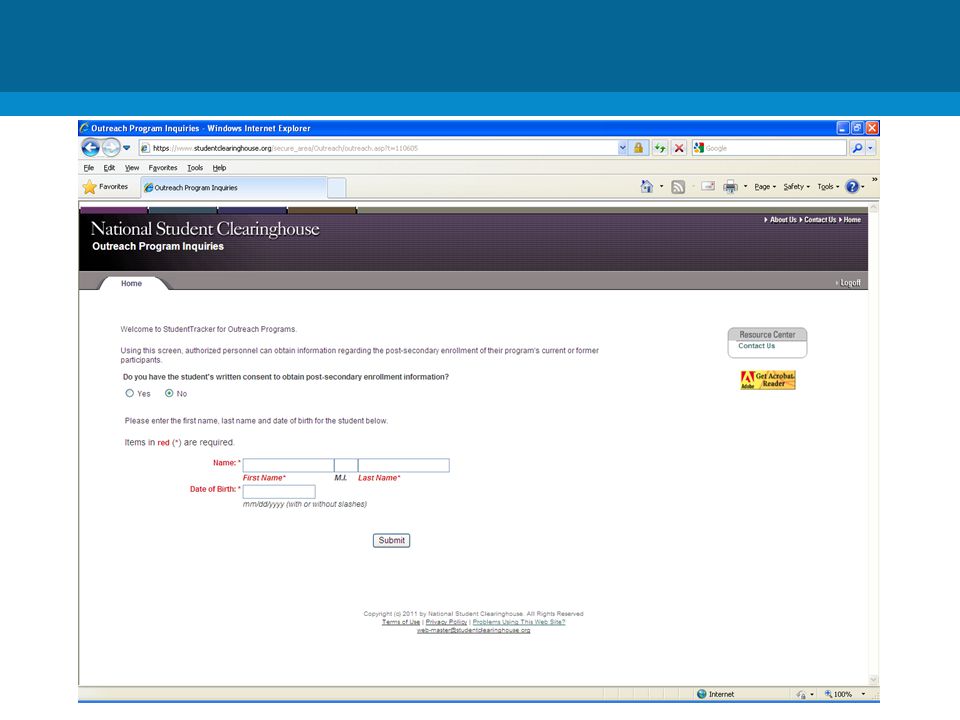Click the Logoff link
960x720 pixels.
850,283
